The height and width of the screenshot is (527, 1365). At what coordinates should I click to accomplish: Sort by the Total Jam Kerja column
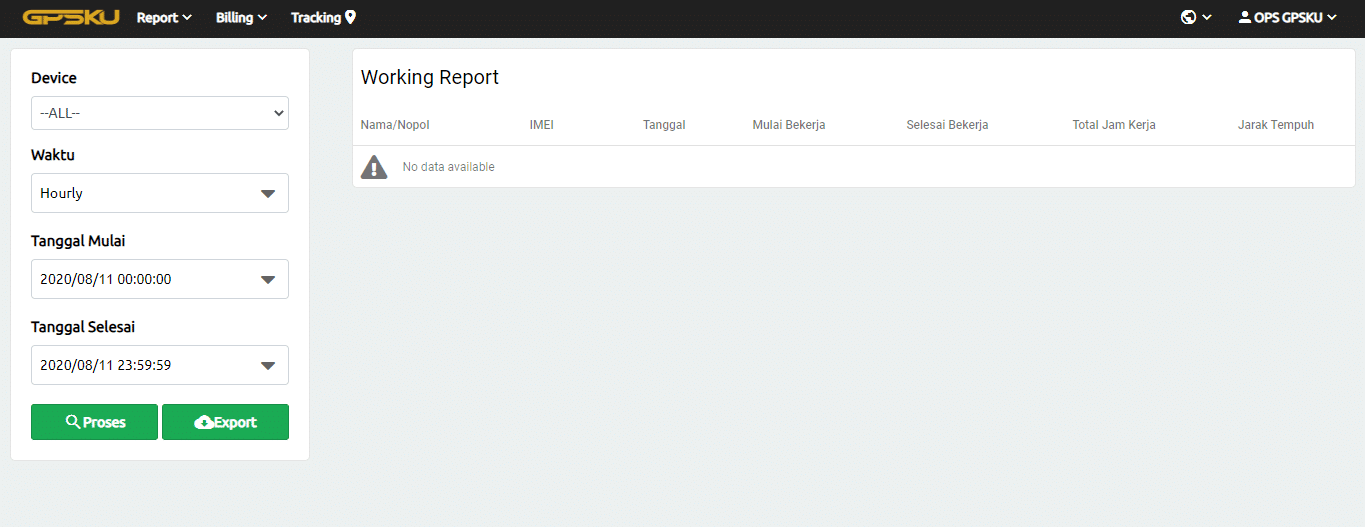click(x=1114, y=125)
